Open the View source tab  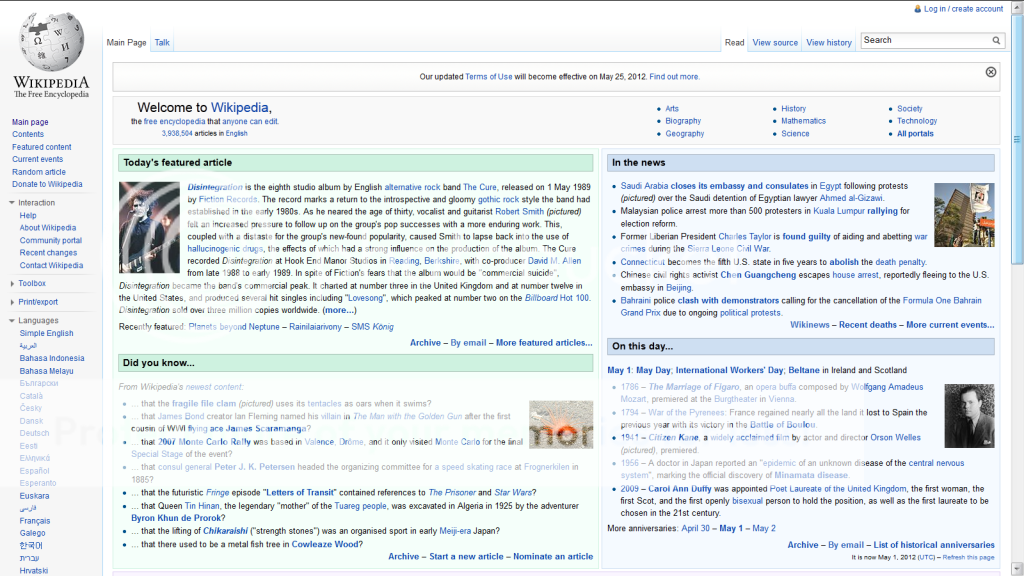click(775, 42)
